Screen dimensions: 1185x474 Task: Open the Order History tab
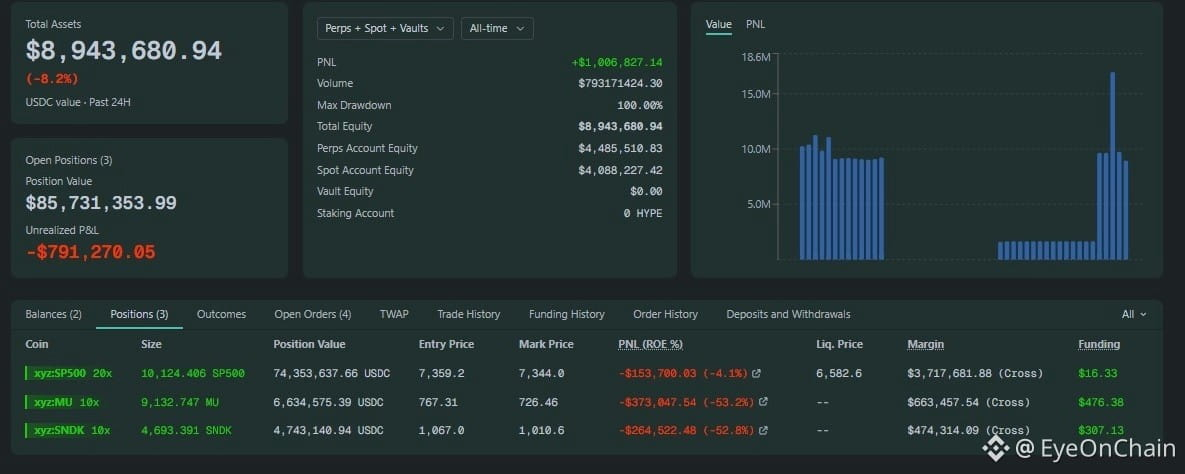pyautogui.click(x=666, y=314)
